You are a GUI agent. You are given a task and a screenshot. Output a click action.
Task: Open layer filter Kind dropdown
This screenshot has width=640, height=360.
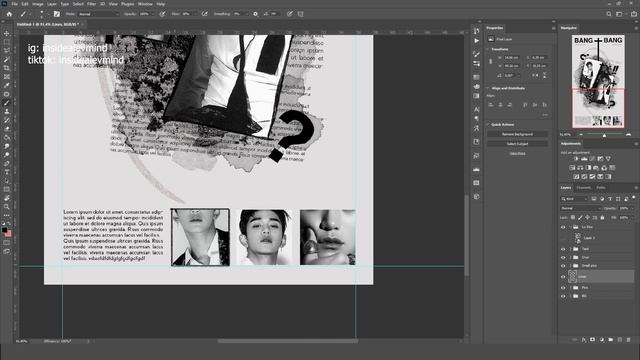574,199
